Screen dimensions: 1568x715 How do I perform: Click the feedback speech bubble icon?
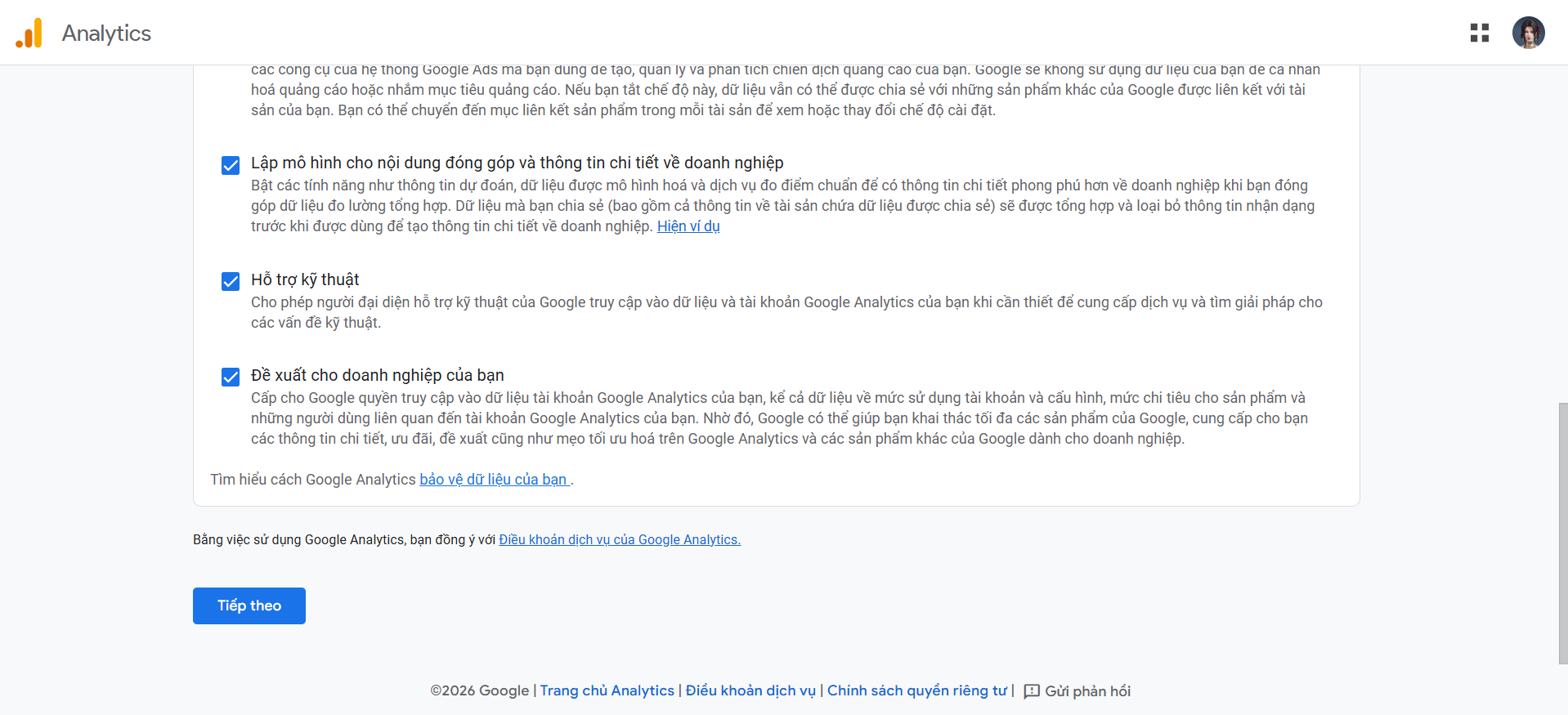click(x=1032, y=691)
